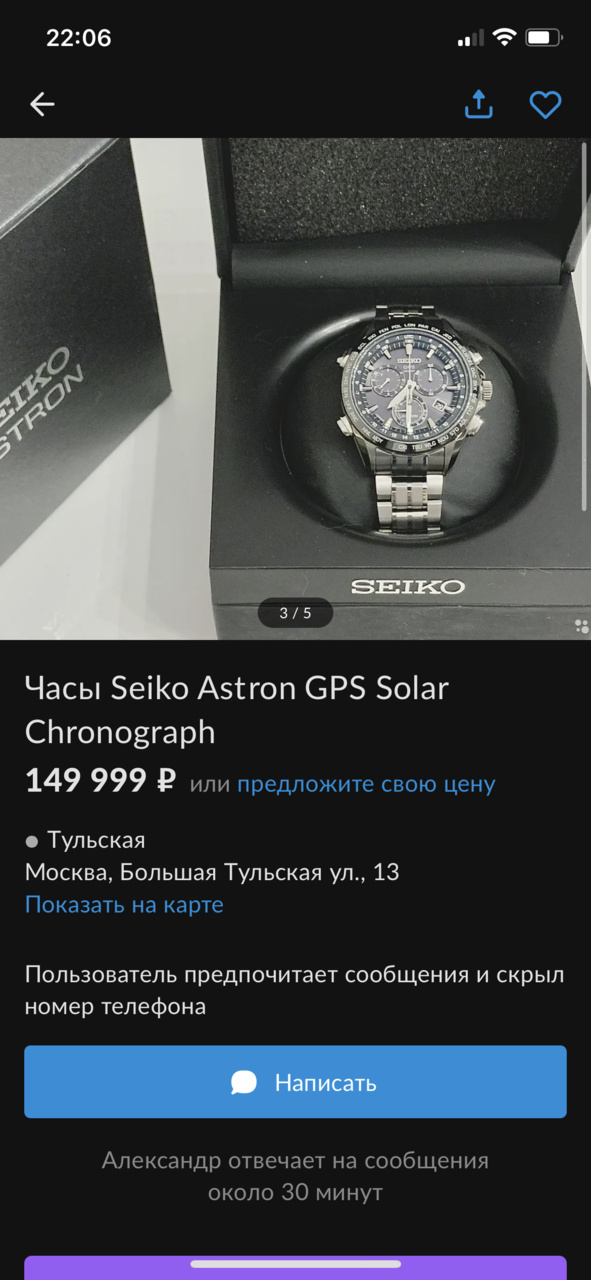Share this Seiko Astron listing

click(479, 104)
